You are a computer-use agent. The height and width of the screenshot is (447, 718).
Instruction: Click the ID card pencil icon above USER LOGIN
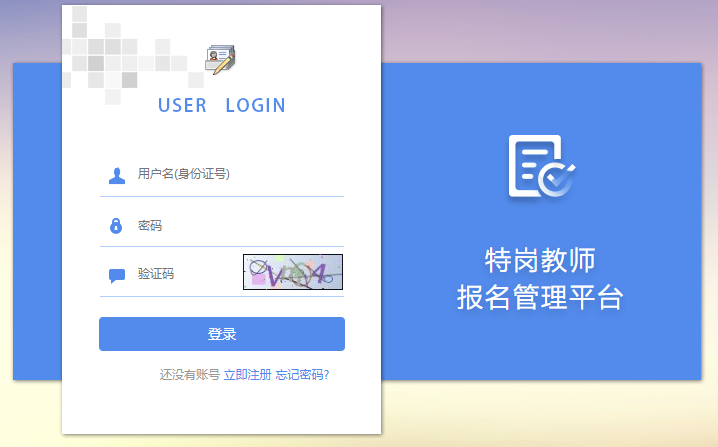(x=220, y=60)
